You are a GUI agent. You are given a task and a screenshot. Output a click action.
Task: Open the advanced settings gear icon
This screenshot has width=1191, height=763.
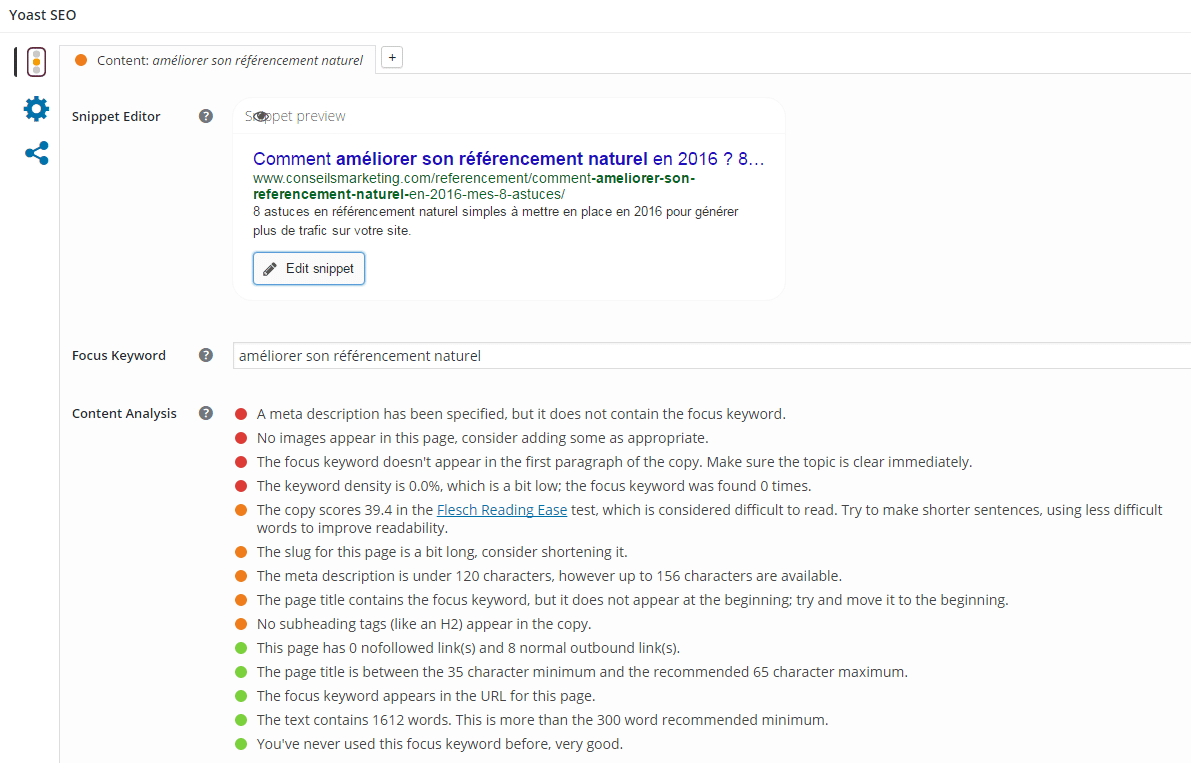[36, 109]
